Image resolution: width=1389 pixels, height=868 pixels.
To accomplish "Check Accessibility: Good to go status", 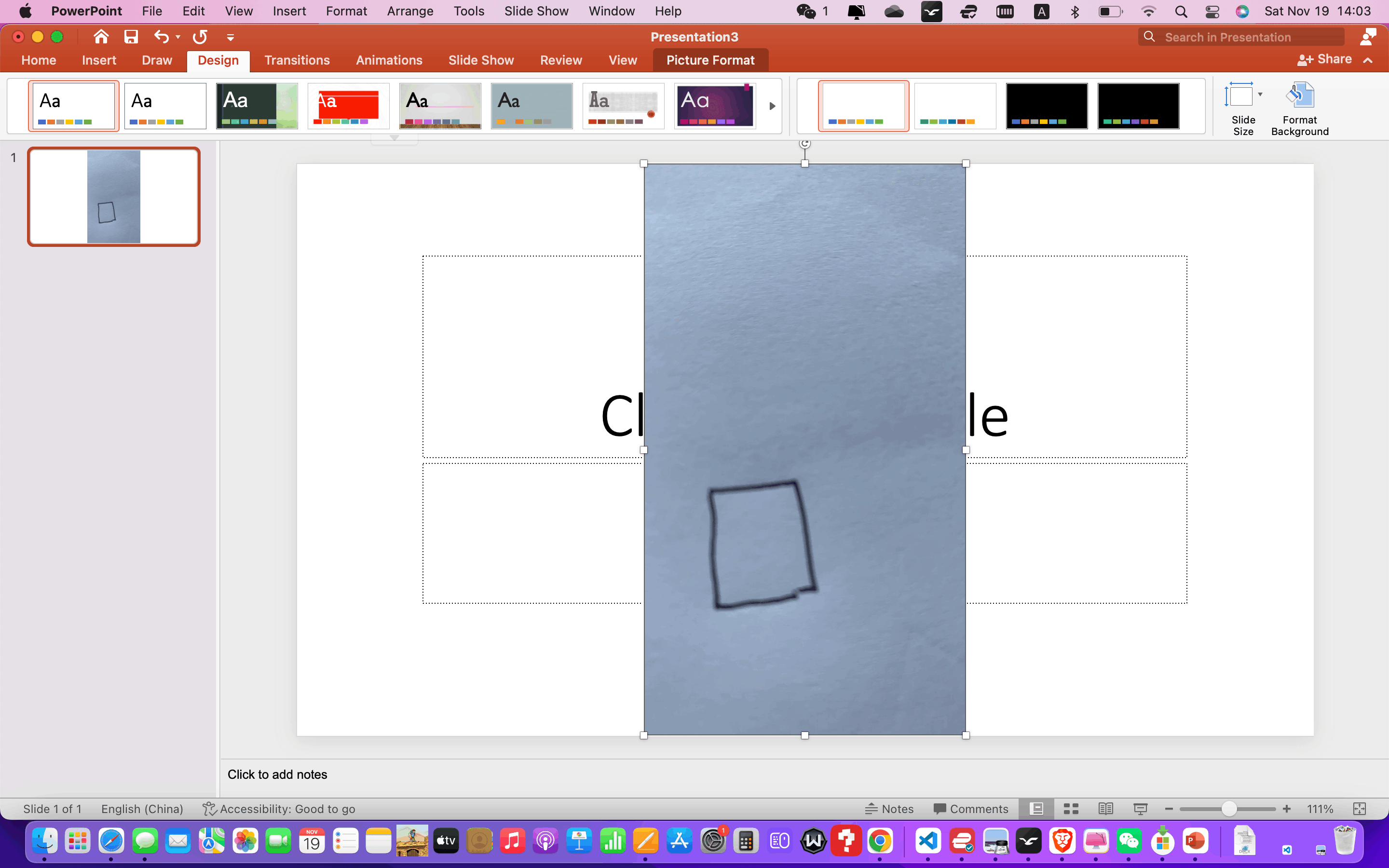I will click(279, 809).
